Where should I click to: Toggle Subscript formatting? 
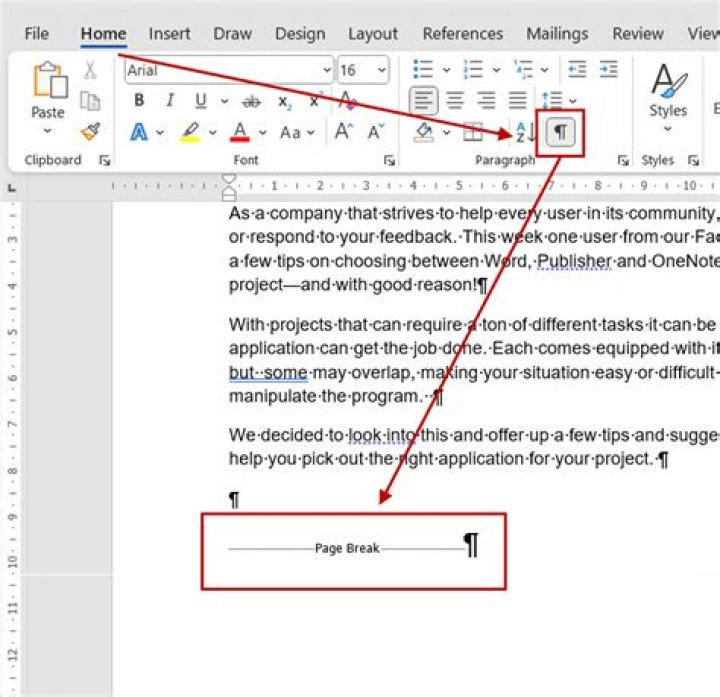click(x=285, y=101)
